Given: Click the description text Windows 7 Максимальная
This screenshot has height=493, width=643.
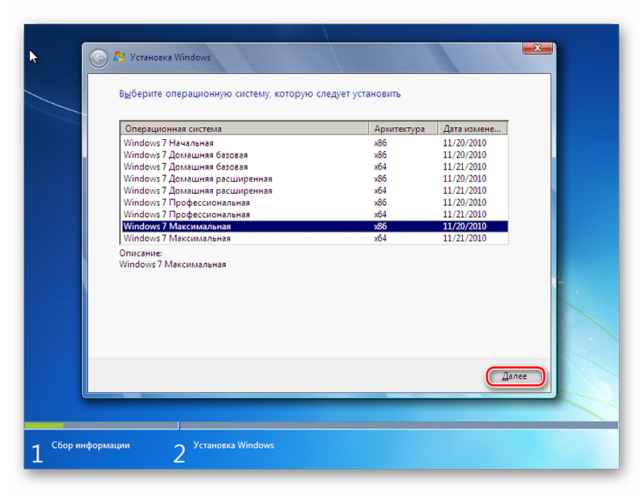Looking at the screenshot, I should 173,264.
